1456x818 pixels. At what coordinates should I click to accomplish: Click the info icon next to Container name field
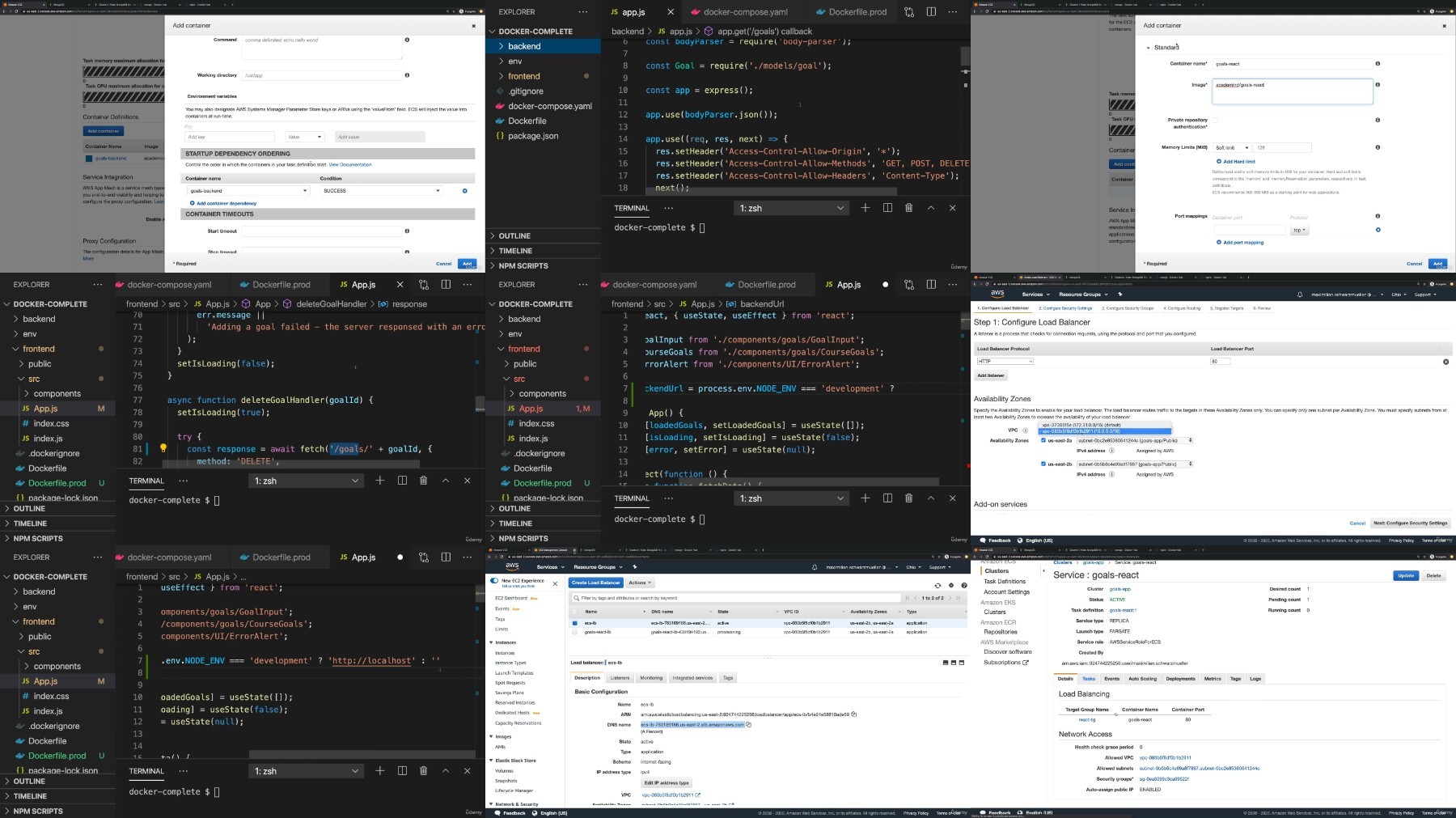(x=1378, y=63)
